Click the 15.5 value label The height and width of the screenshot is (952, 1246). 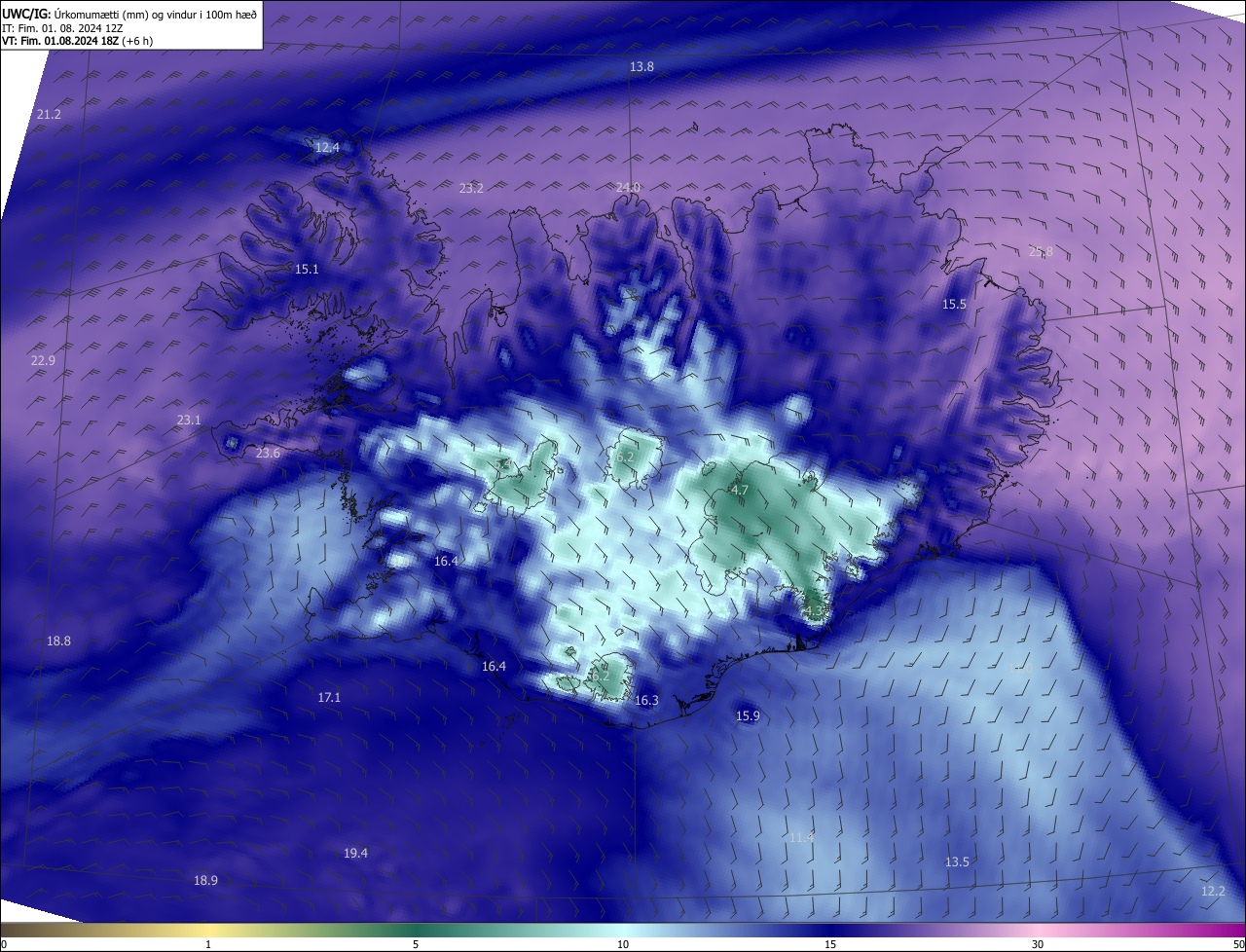954,305
